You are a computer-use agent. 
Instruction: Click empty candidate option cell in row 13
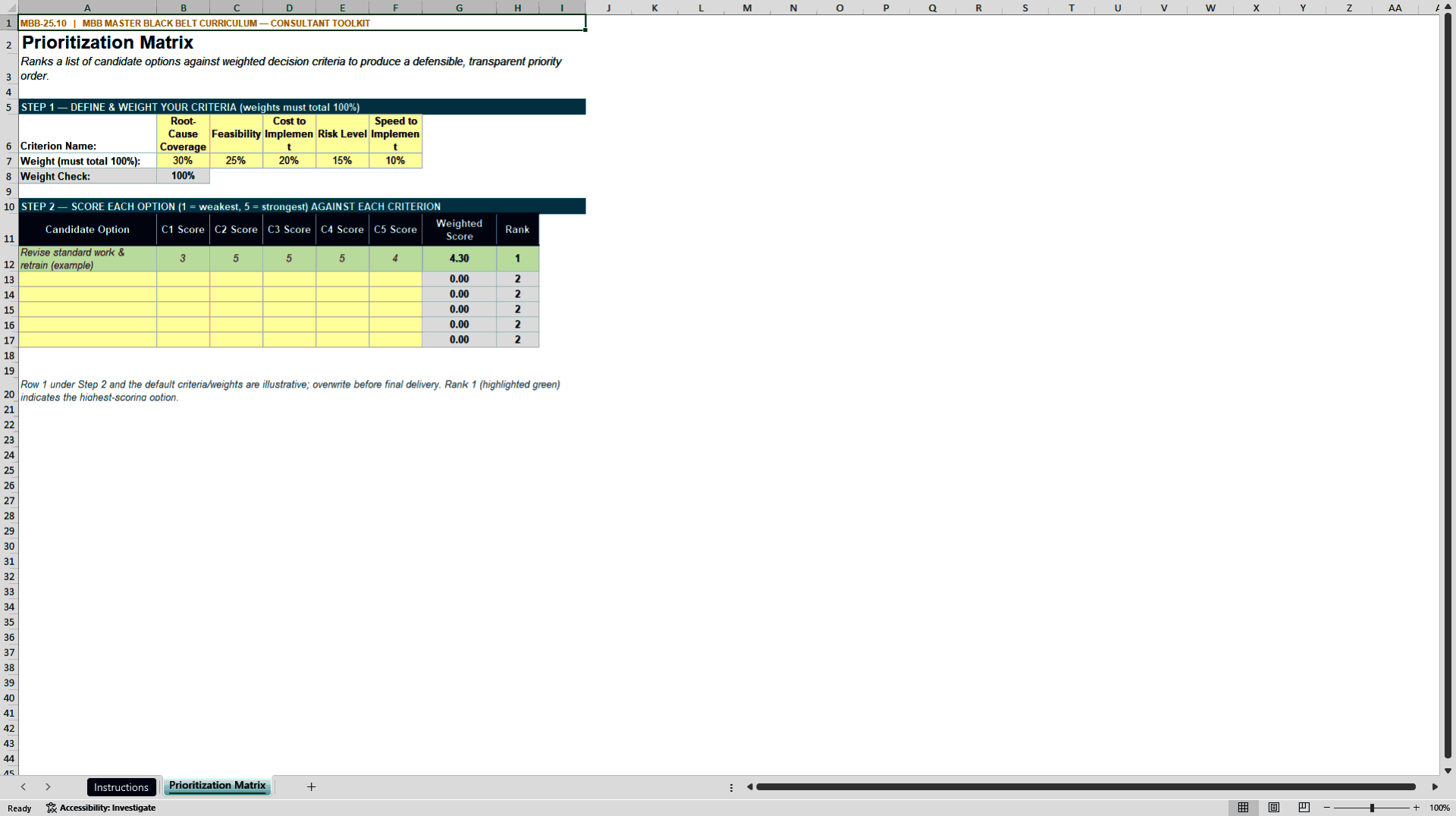(87, 279)
